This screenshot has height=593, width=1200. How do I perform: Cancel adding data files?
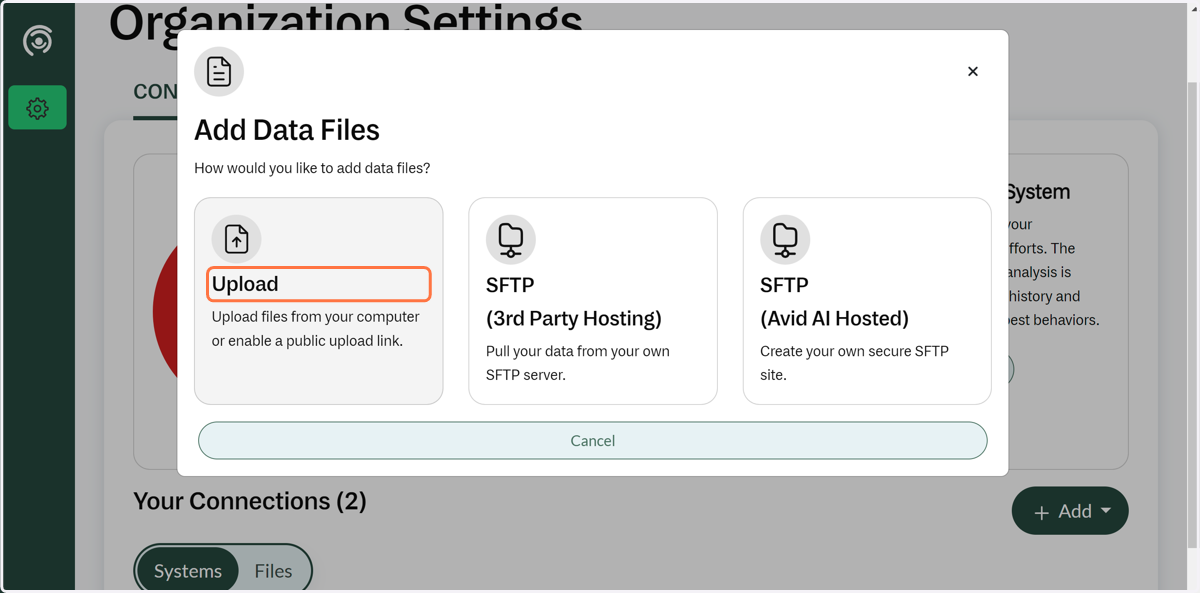(593, 441)
